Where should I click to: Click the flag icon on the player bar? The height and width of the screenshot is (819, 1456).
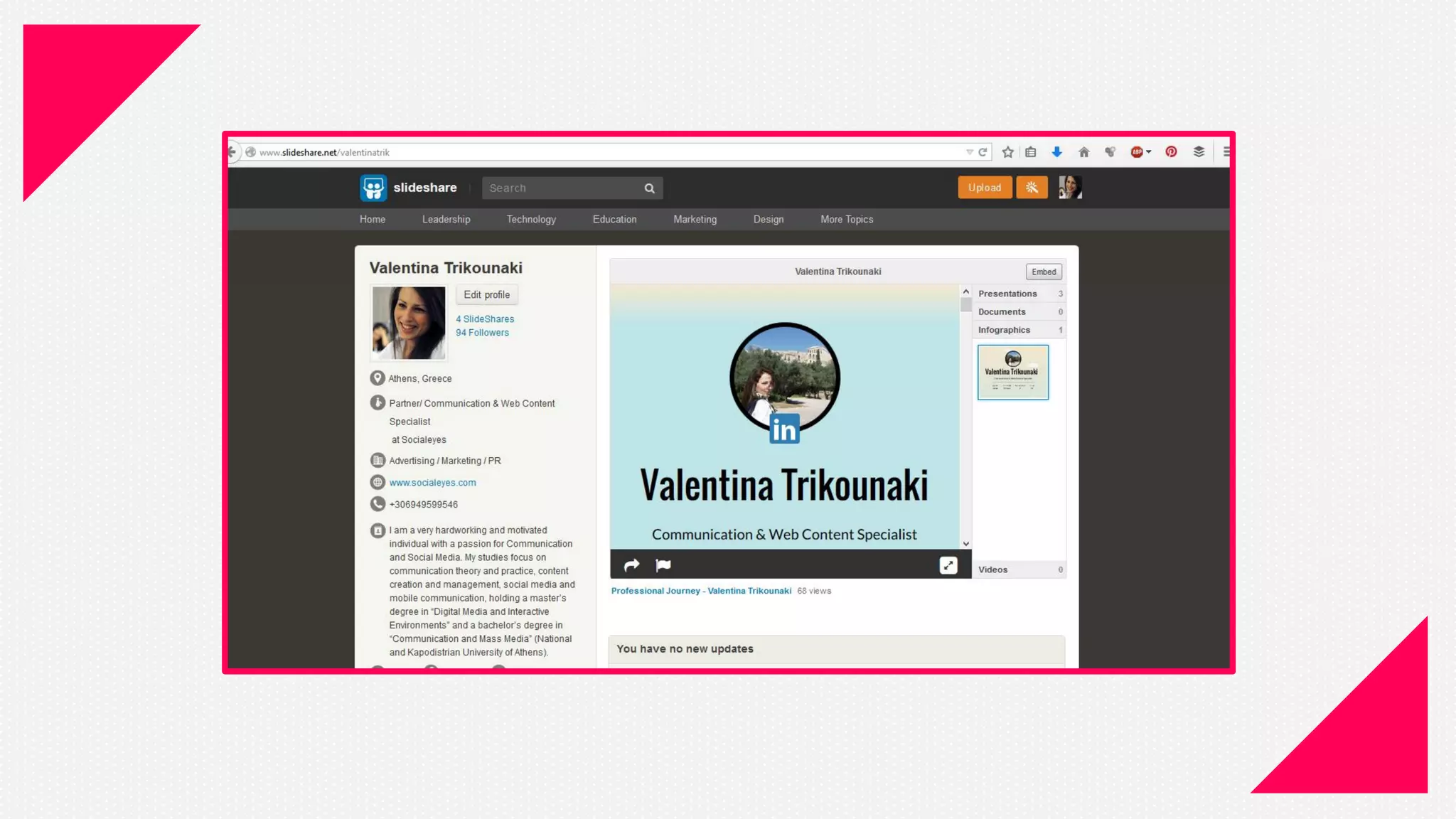point(663,565)
